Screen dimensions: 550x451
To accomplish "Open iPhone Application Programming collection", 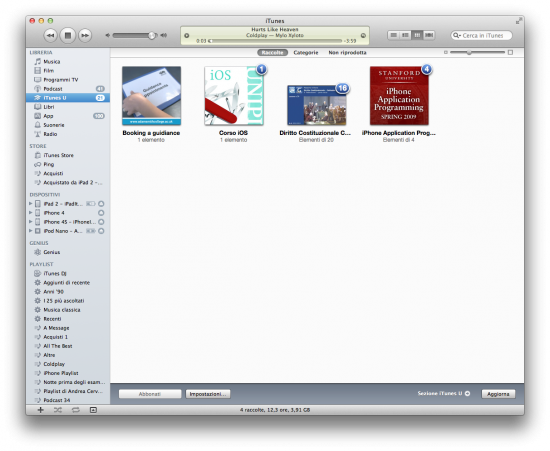I will click(x=399, y=96).
